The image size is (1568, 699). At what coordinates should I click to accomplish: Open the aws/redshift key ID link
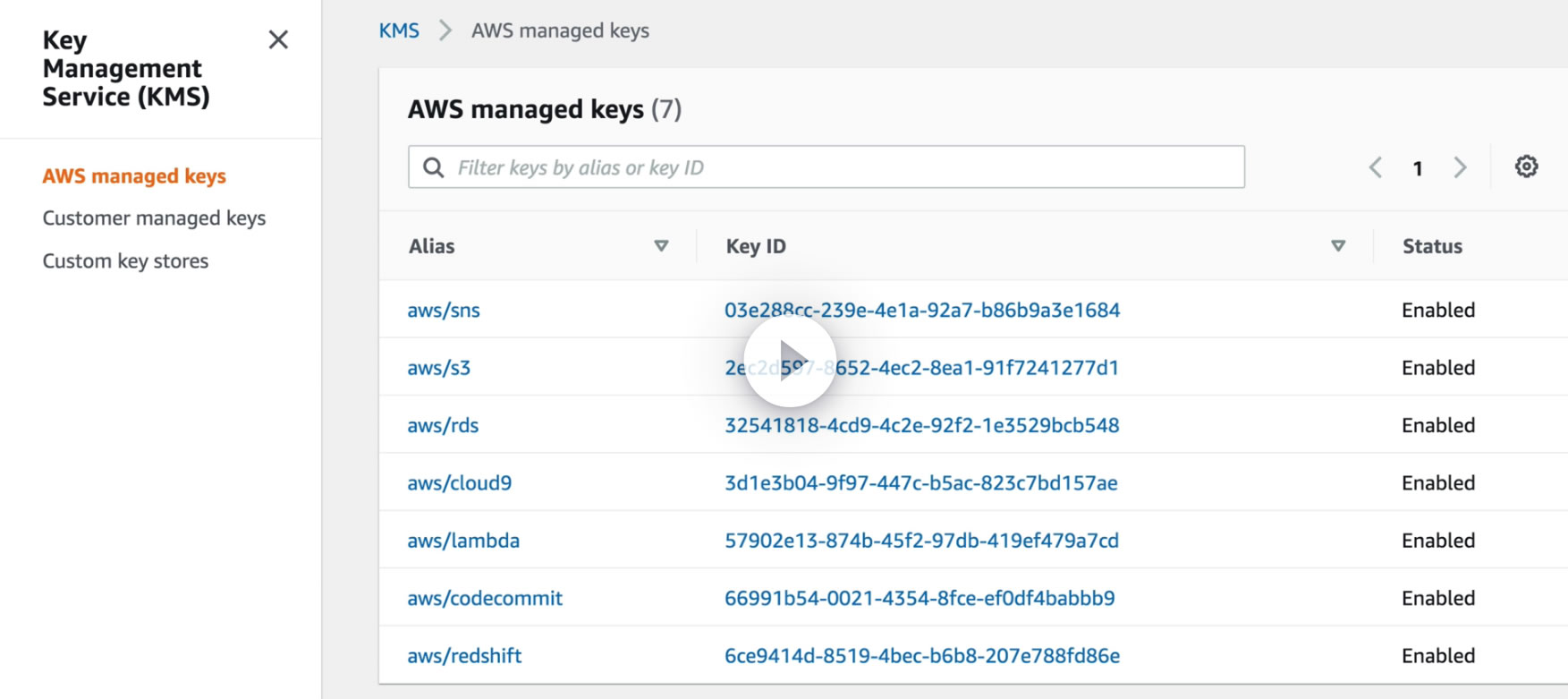(x=922, y=656)
